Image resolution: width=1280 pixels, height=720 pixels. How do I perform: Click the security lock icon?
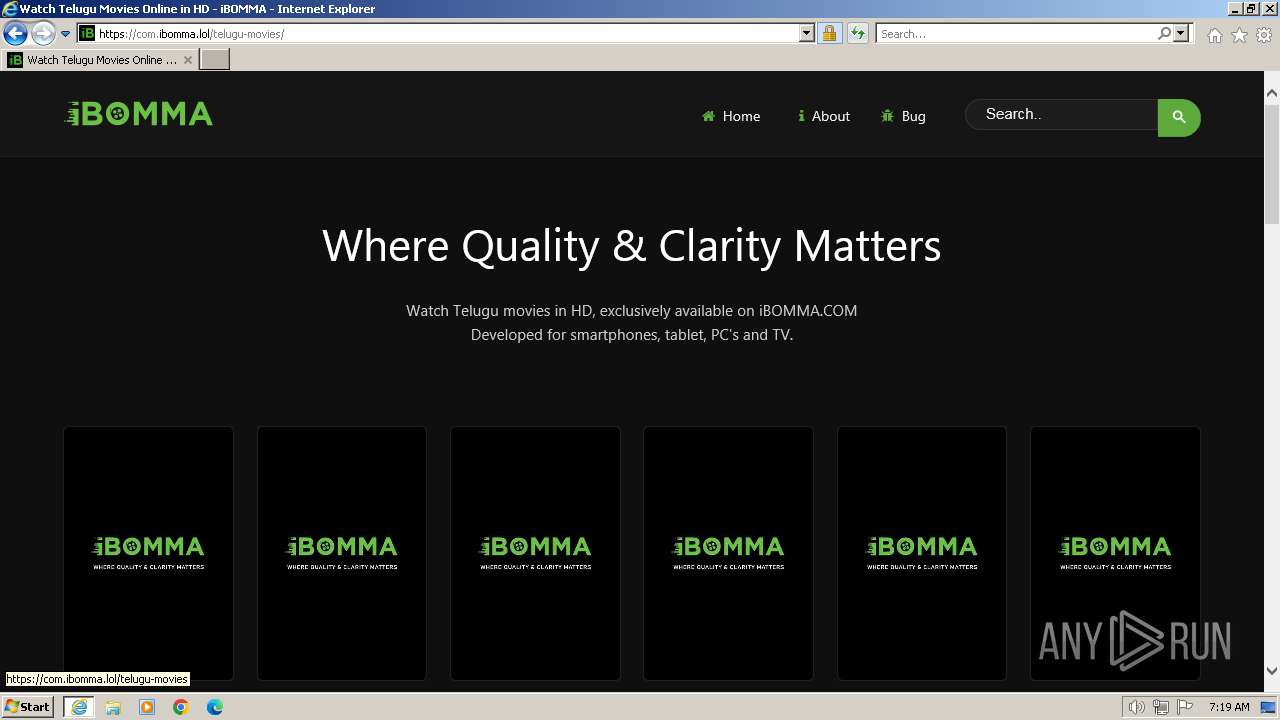(x=829, y=33)
